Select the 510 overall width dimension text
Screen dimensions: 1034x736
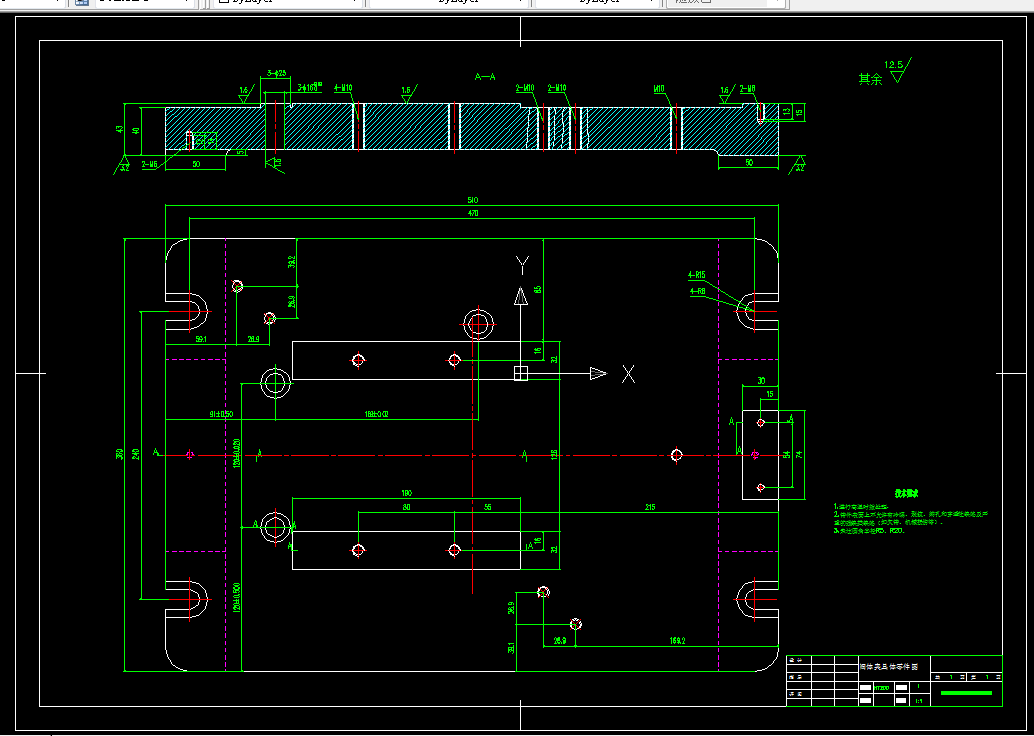pos(472,200)
